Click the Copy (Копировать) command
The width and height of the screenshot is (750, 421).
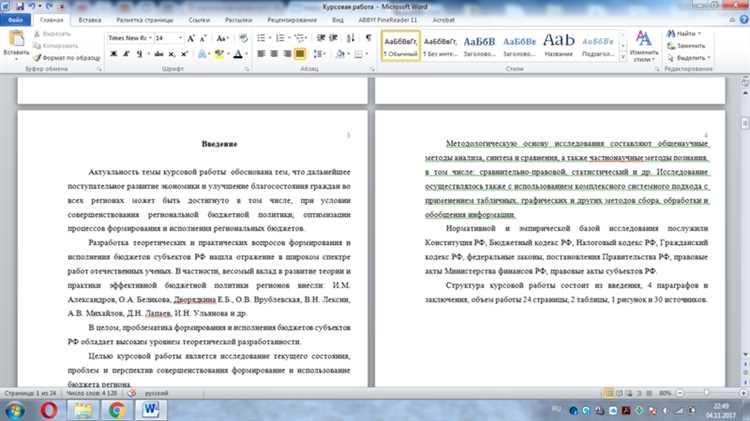[x=55, y=46]
